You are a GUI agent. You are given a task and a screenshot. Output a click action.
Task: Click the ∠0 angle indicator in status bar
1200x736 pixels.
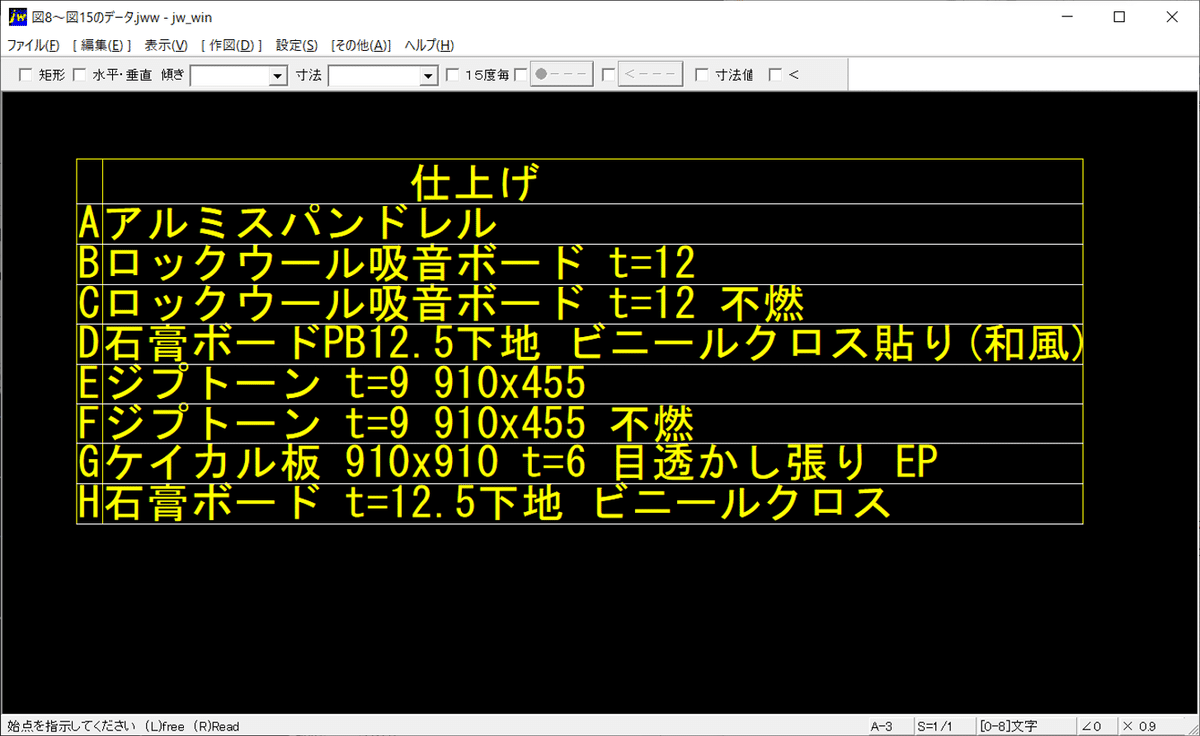[1094, 726]
